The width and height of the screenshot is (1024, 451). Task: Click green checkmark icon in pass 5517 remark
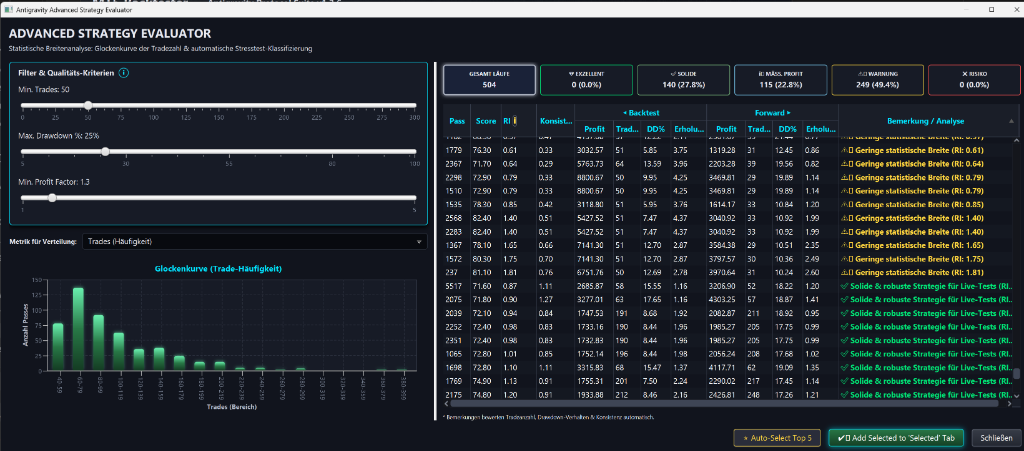845,285
